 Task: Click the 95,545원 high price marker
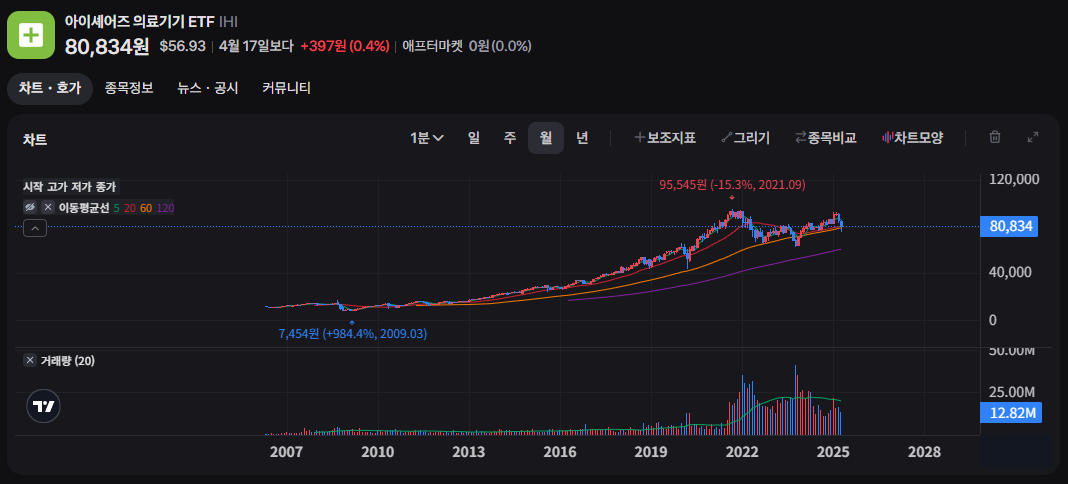(733, 184)
